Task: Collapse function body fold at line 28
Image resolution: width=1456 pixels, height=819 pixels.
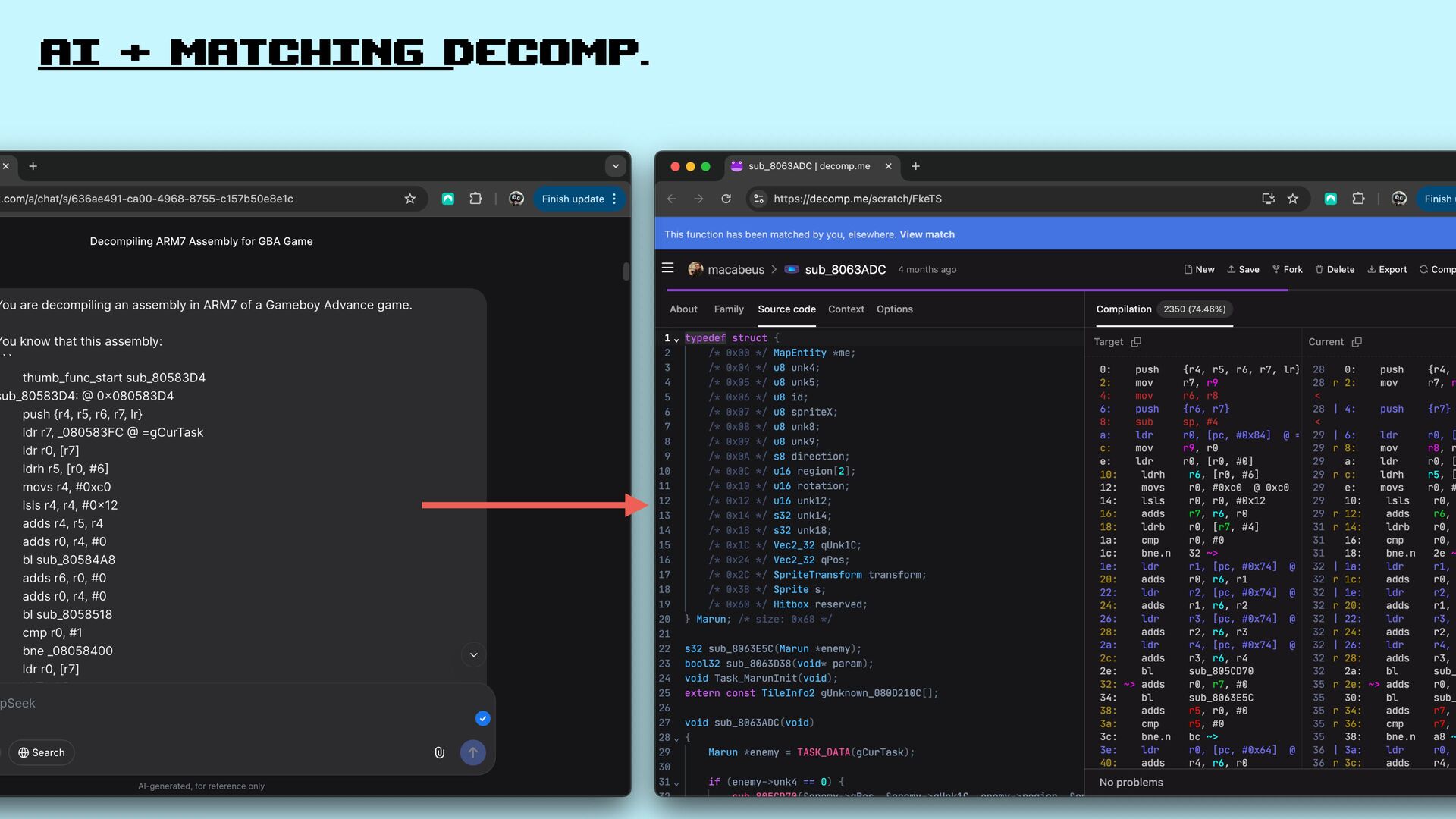Action: 676,738
